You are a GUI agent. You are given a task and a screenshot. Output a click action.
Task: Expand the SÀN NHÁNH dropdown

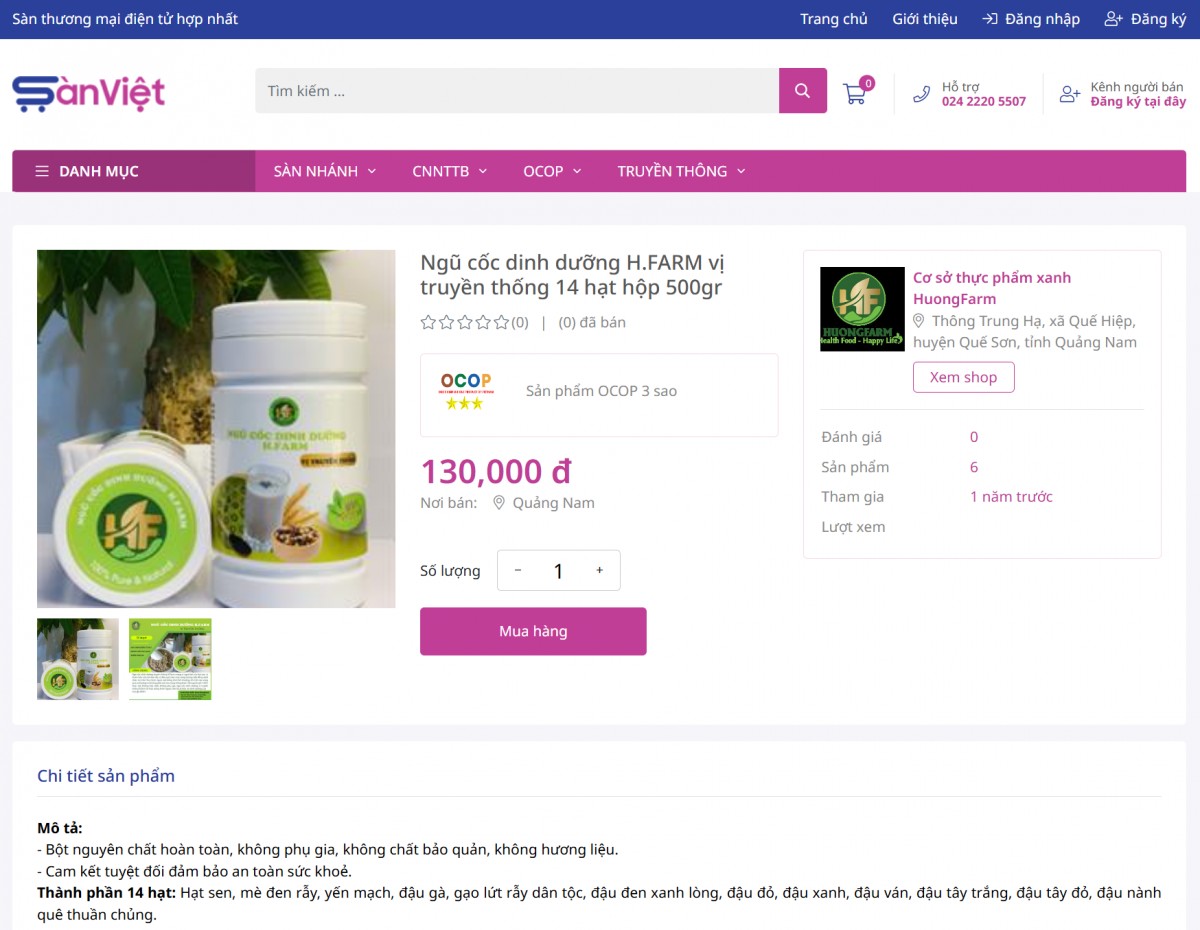point(325,171)
